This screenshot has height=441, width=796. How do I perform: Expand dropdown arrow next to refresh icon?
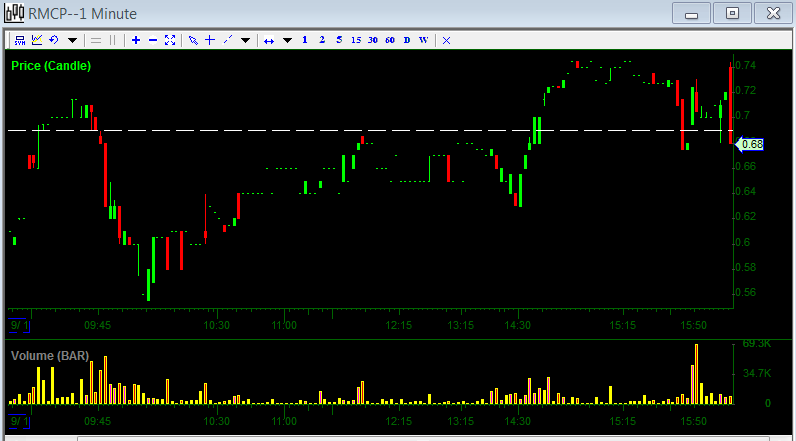72,40
